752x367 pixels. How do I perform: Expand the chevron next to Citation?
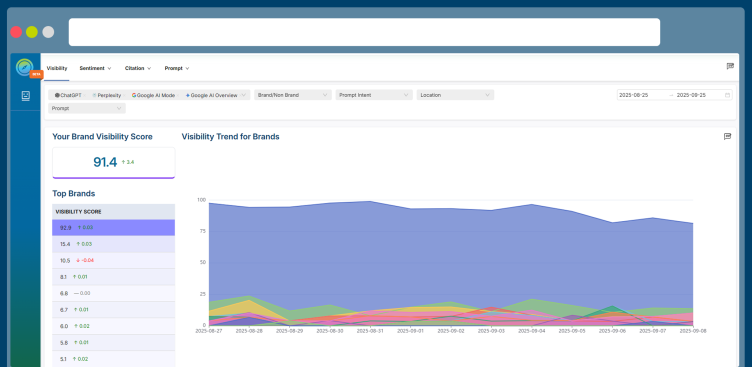point(149,68)
